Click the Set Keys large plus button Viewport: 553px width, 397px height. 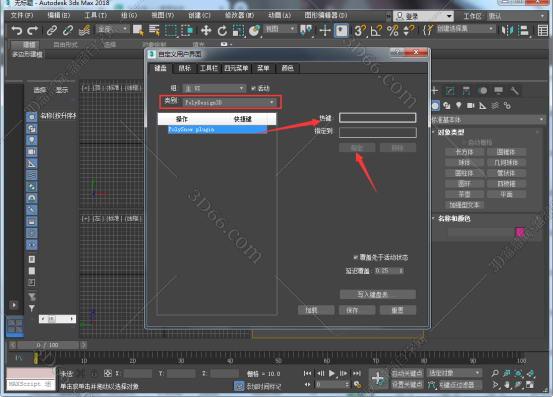378,379
